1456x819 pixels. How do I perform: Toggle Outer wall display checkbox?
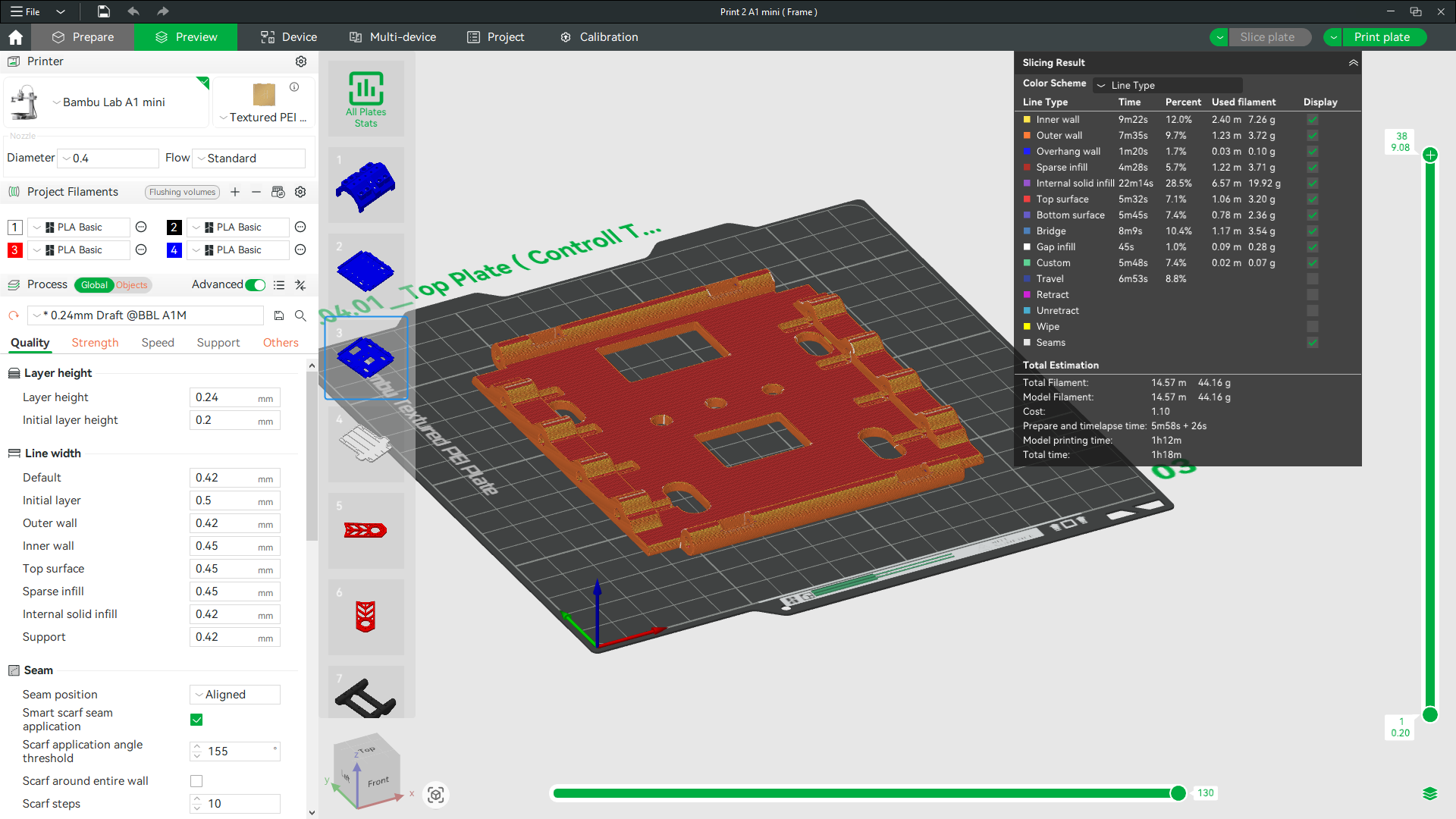point(1313,136)
